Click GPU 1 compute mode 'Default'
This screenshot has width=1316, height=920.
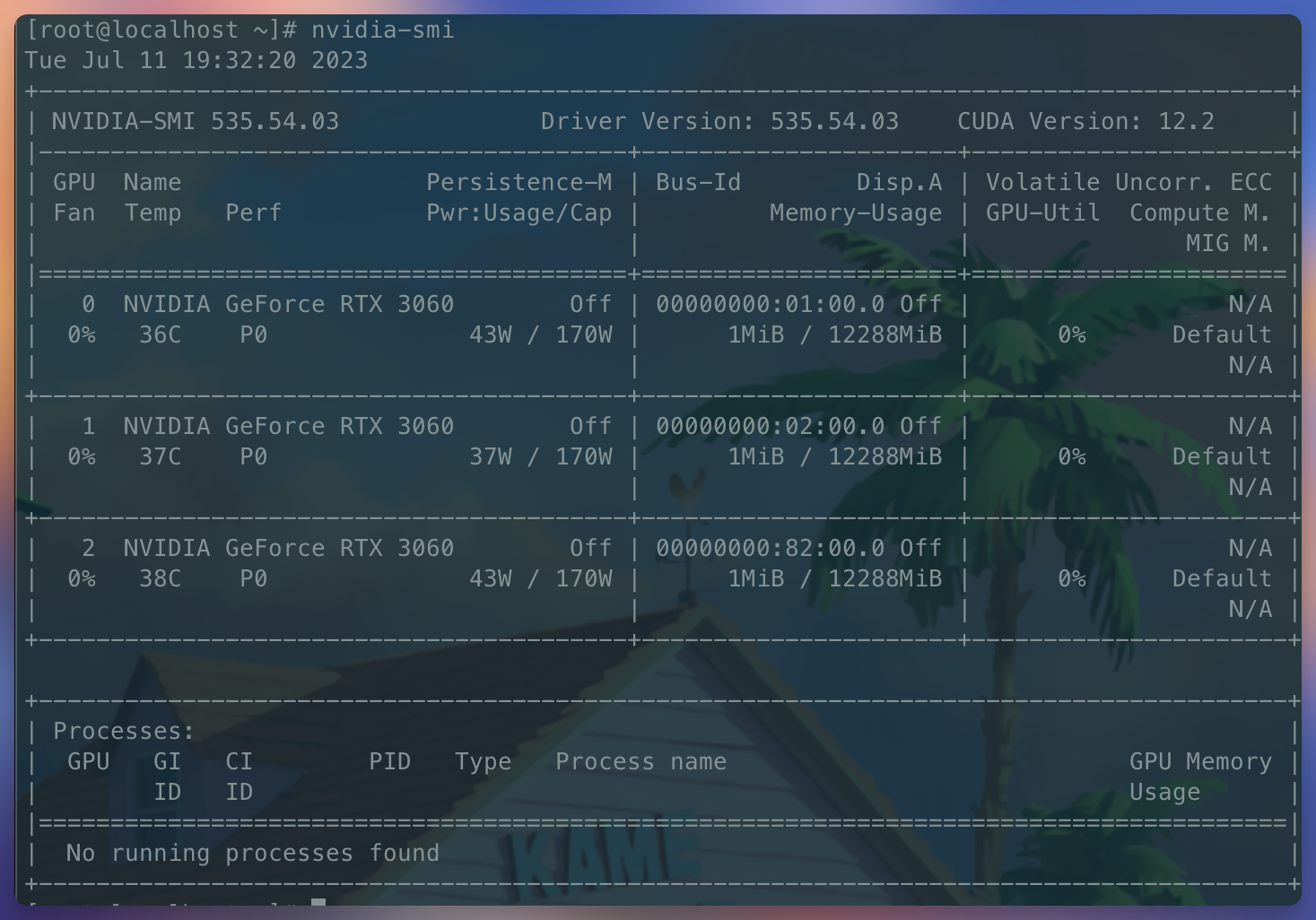click(x=1222, y=456)
